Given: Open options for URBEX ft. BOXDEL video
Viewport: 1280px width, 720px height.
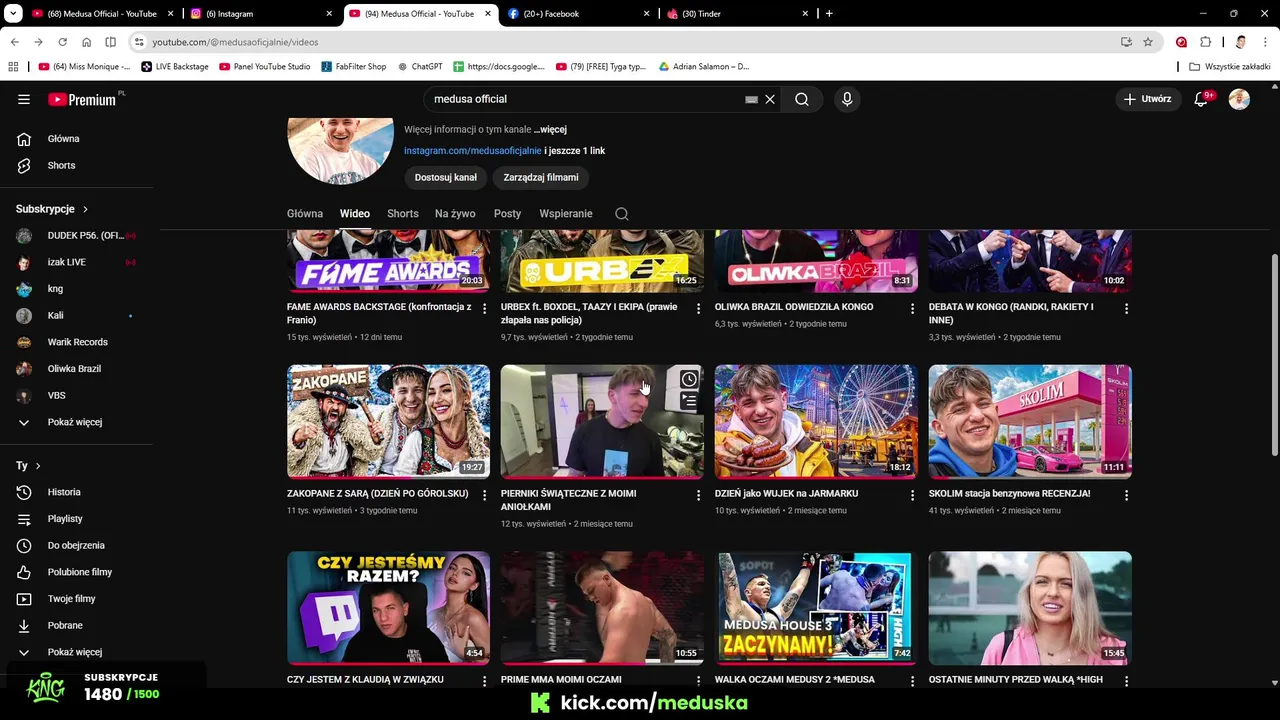Looking at the screenshot, I should 699,309.
